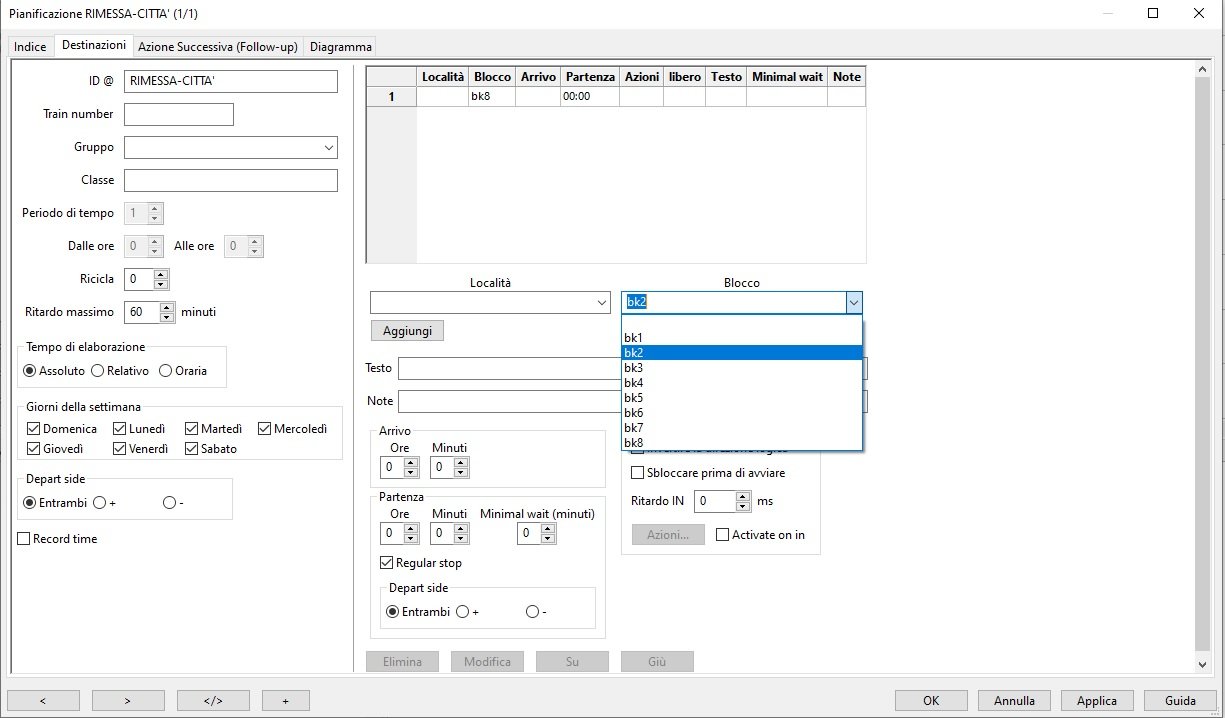Expand the Località combo box
The image size is (1225, 718).
601,303
